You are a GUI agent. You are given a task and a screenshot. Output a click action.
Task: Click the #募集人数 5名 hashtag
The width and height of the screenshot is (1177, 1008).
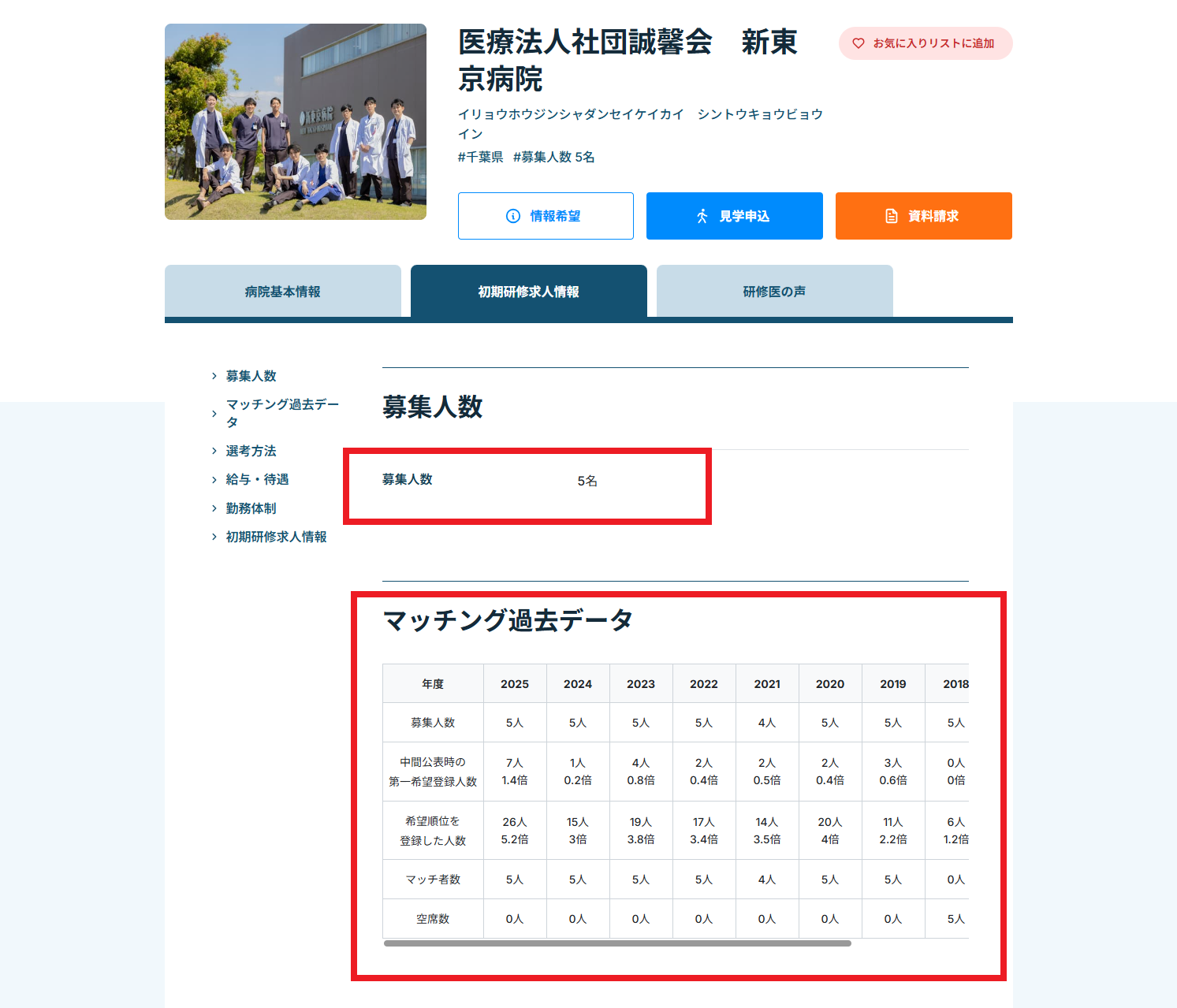(554, 157)
